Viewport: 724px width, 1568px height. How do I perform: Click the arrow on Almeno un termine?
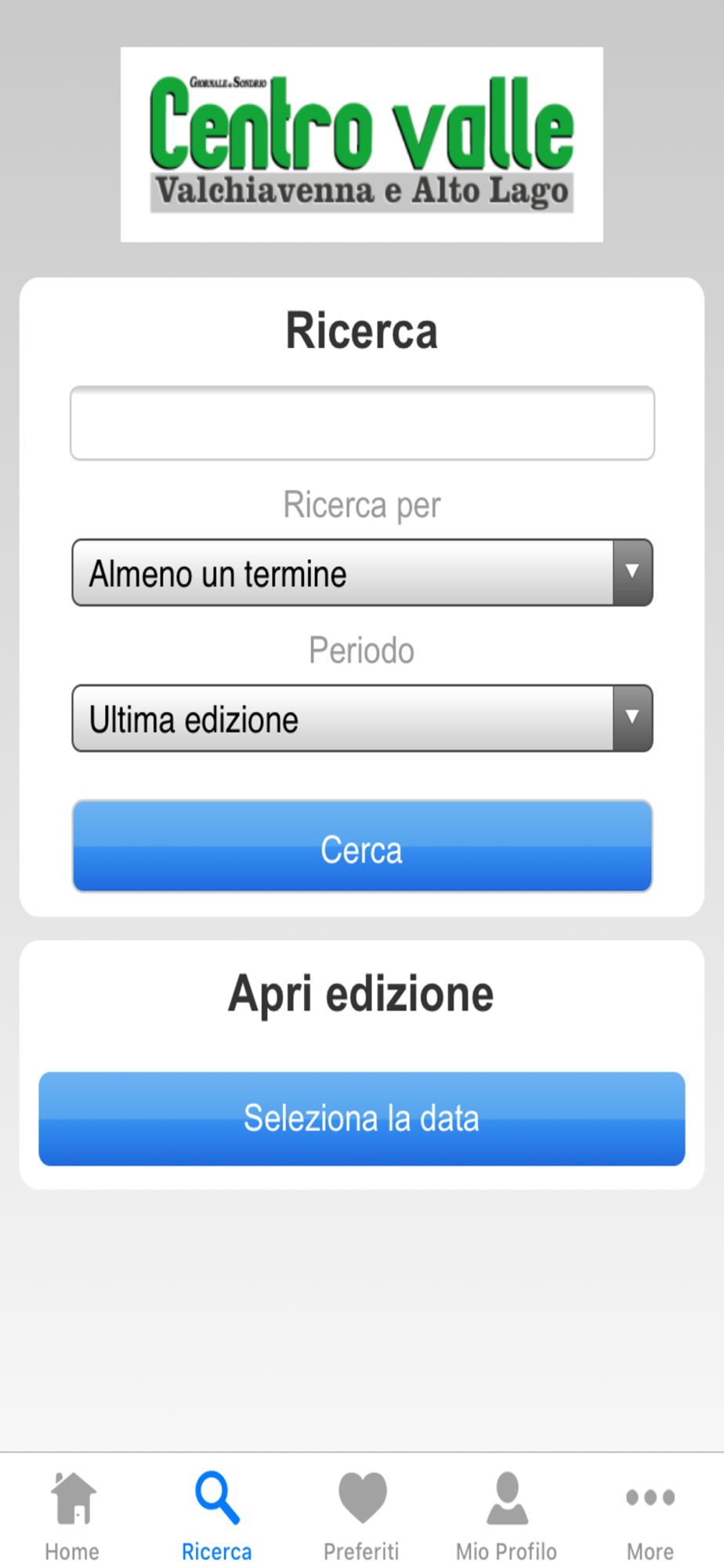632,572
